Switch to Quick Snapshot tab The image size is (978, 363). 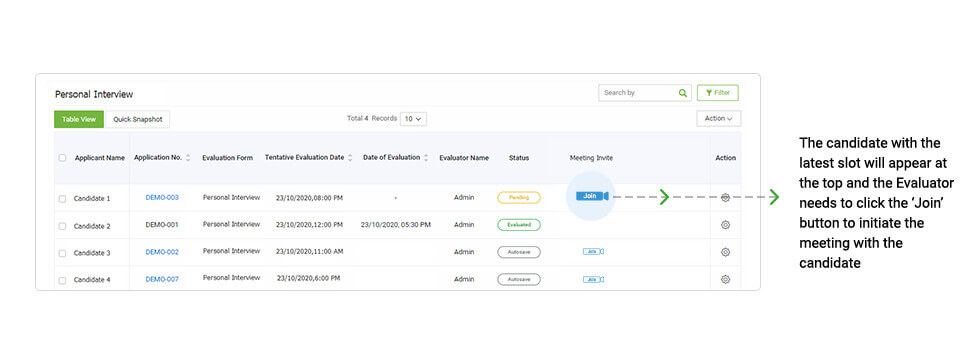pyautogui.click(x=138, y=119)
